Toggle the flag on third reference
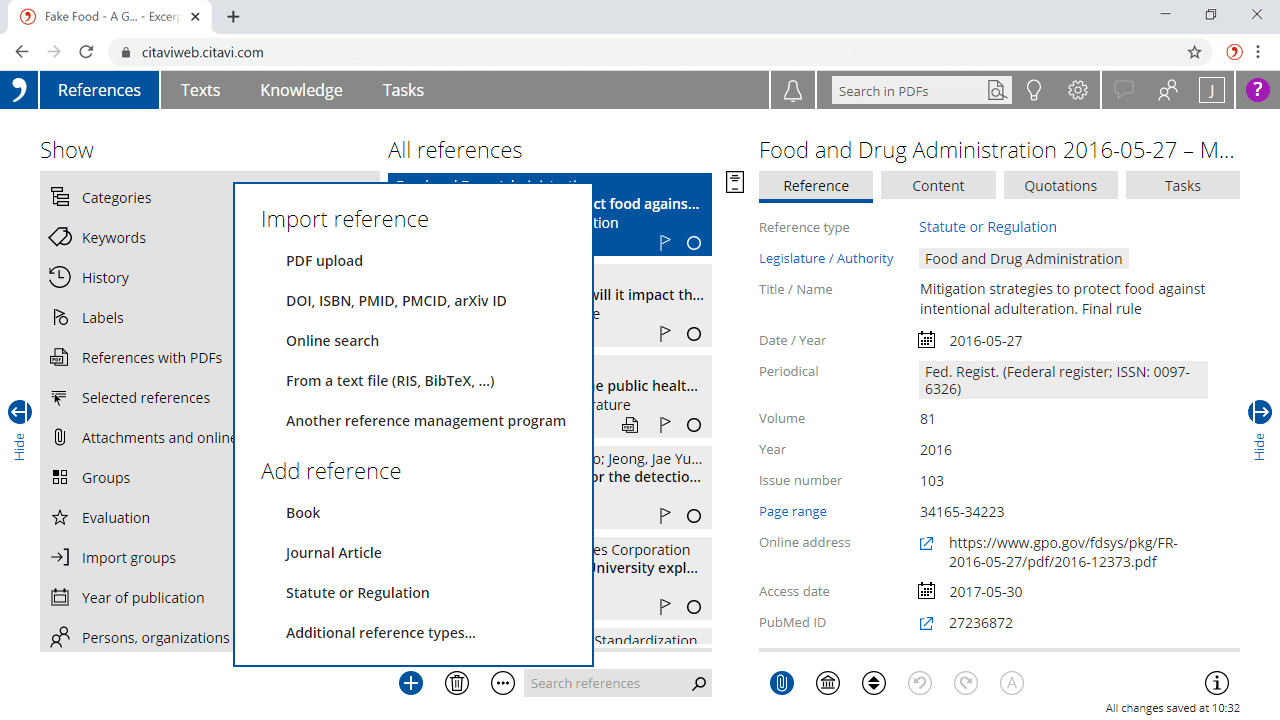 [665, 425]
